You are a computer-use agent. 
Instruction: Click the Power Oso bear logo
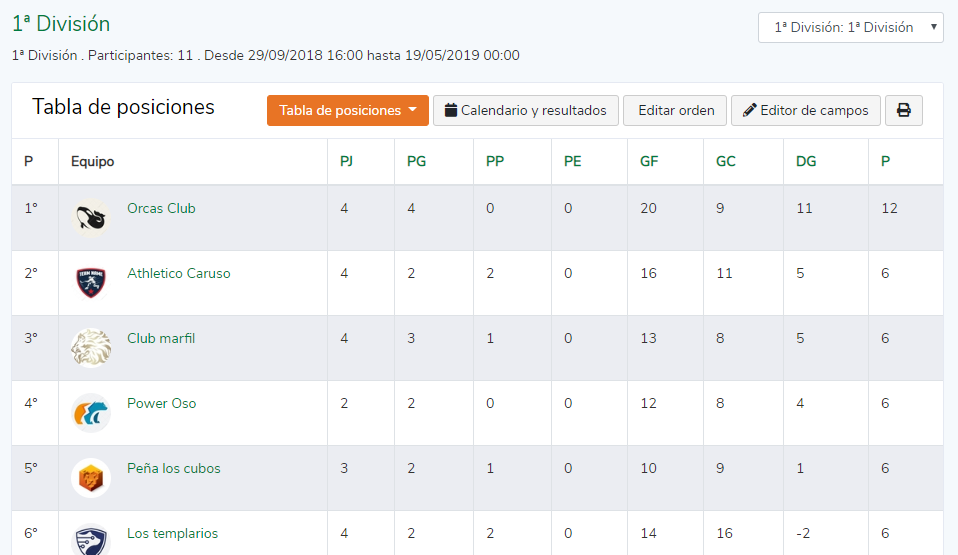click(x=91, y=413)
